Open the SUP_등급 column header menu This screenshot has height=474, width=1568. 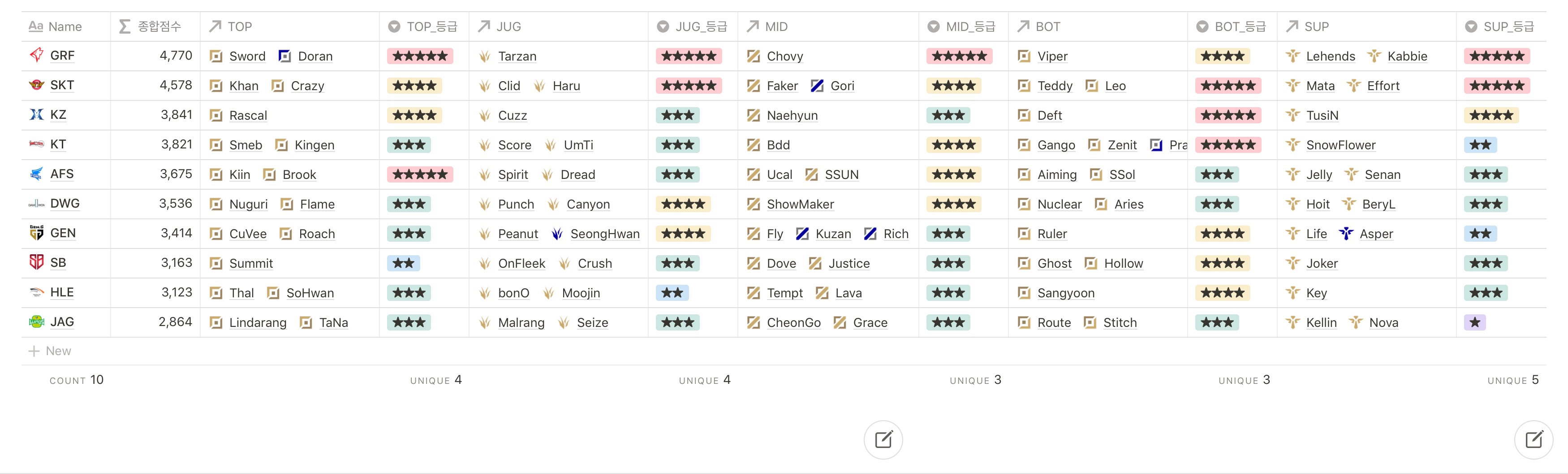1501,27
